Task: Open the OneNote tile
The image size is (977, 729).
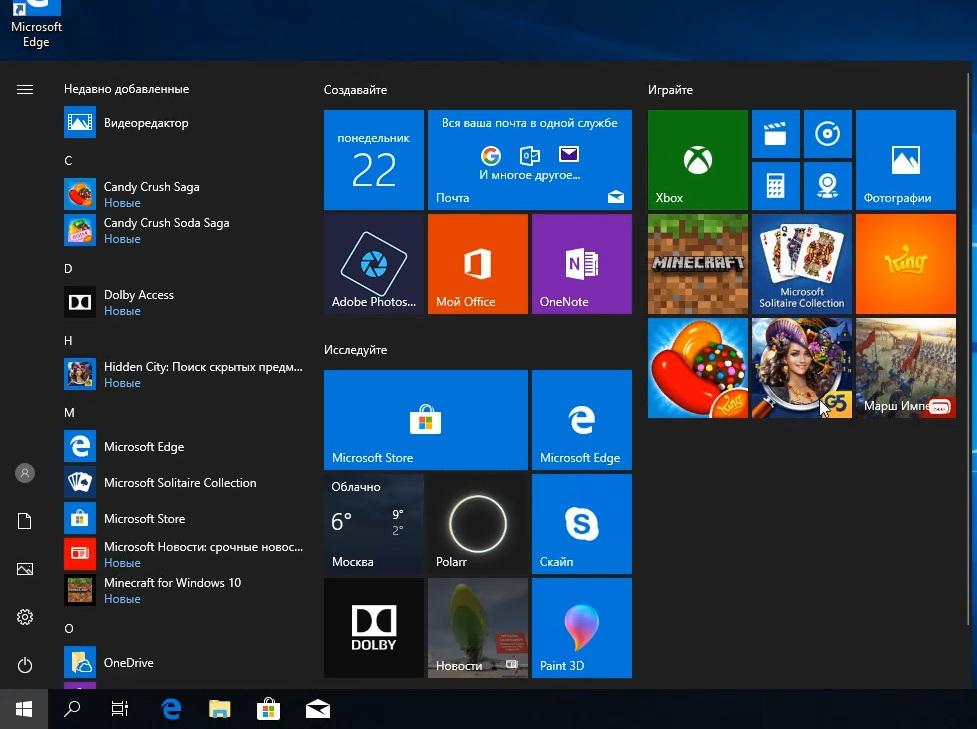Action: [581, 264]
